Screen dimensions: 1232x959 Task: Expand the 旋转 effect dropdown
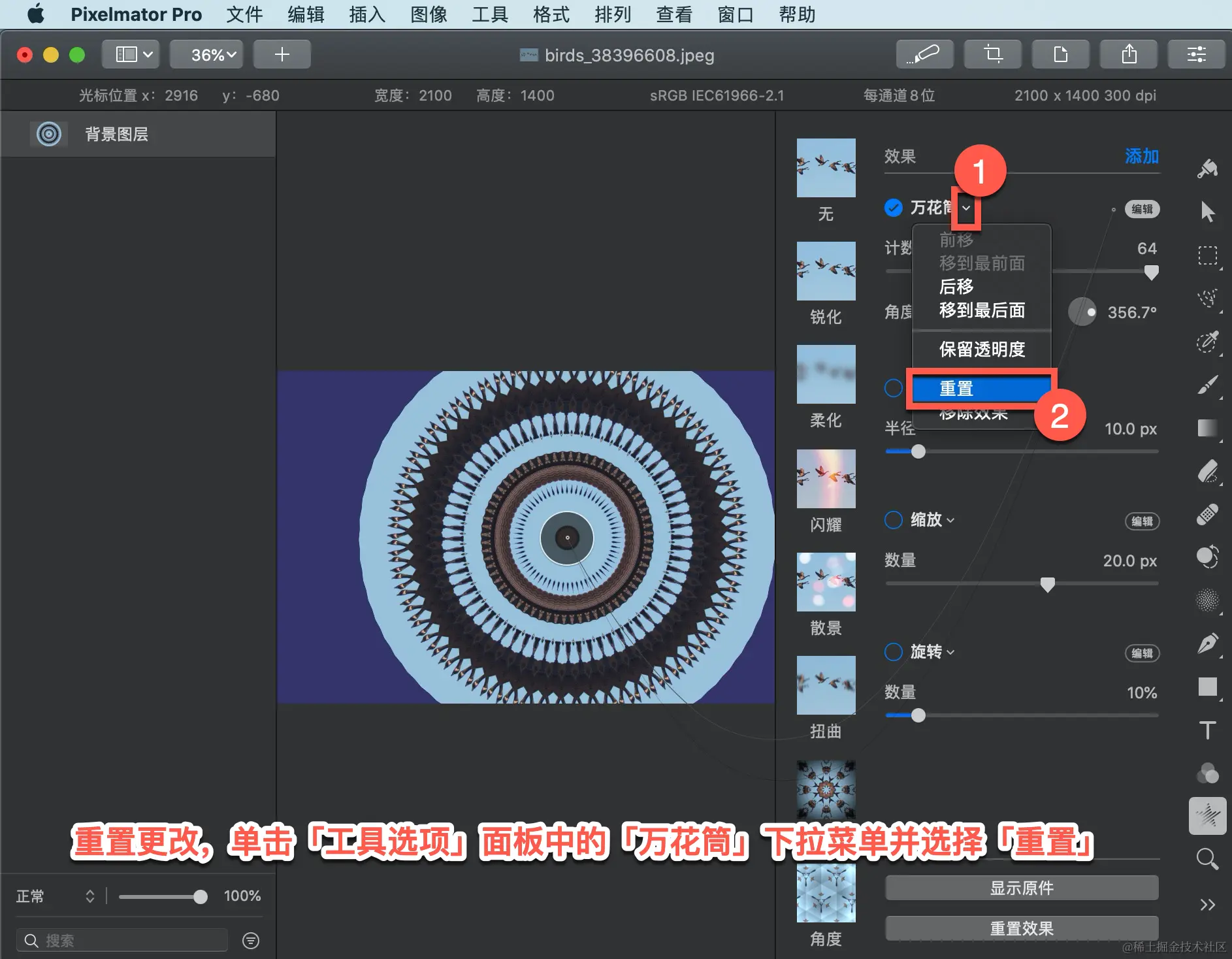[x=950, y=653]
